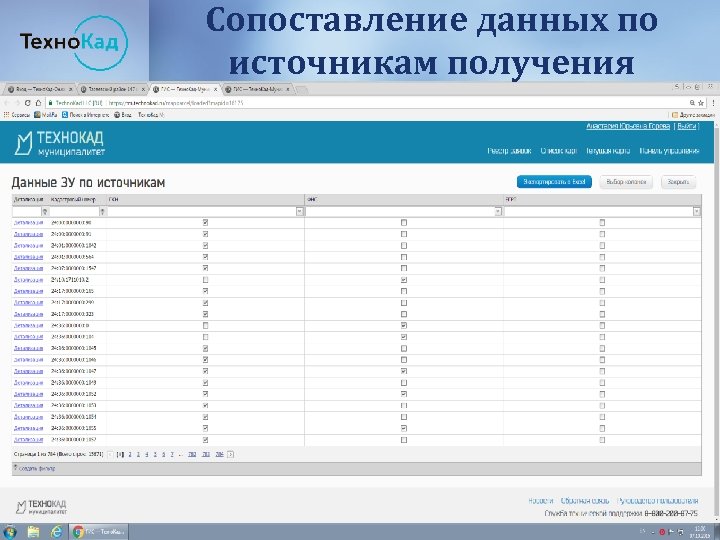The width and height of the screenshot is (720, 540).
Task: Toggle middle-column checkbox for row ending 1852
Action: tap(404, 394)
